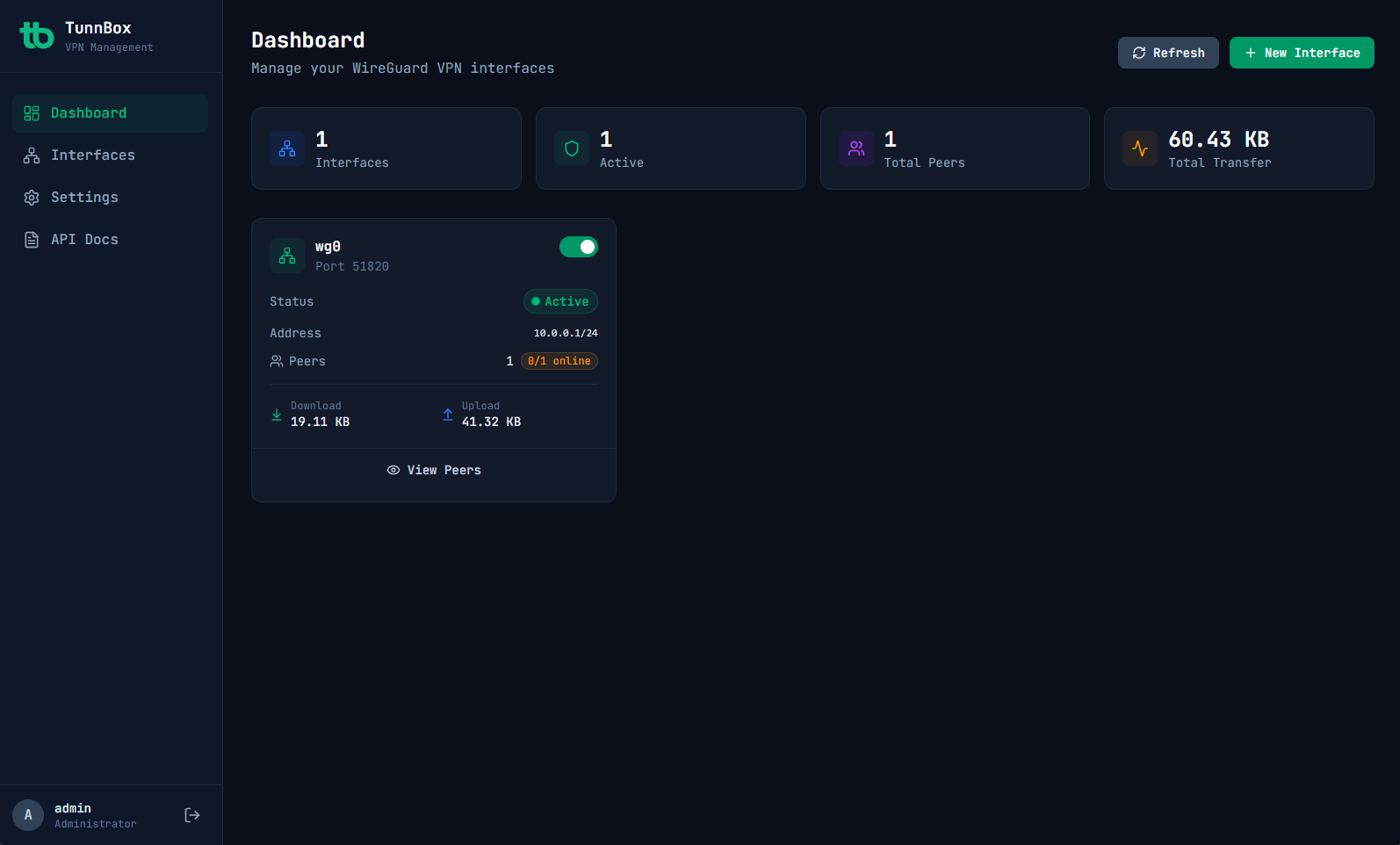This screenshot has height=845, width=1400.
Task: Click the peers icon beside Peers label
Action: pyautogui.click(x=277, y=361)
